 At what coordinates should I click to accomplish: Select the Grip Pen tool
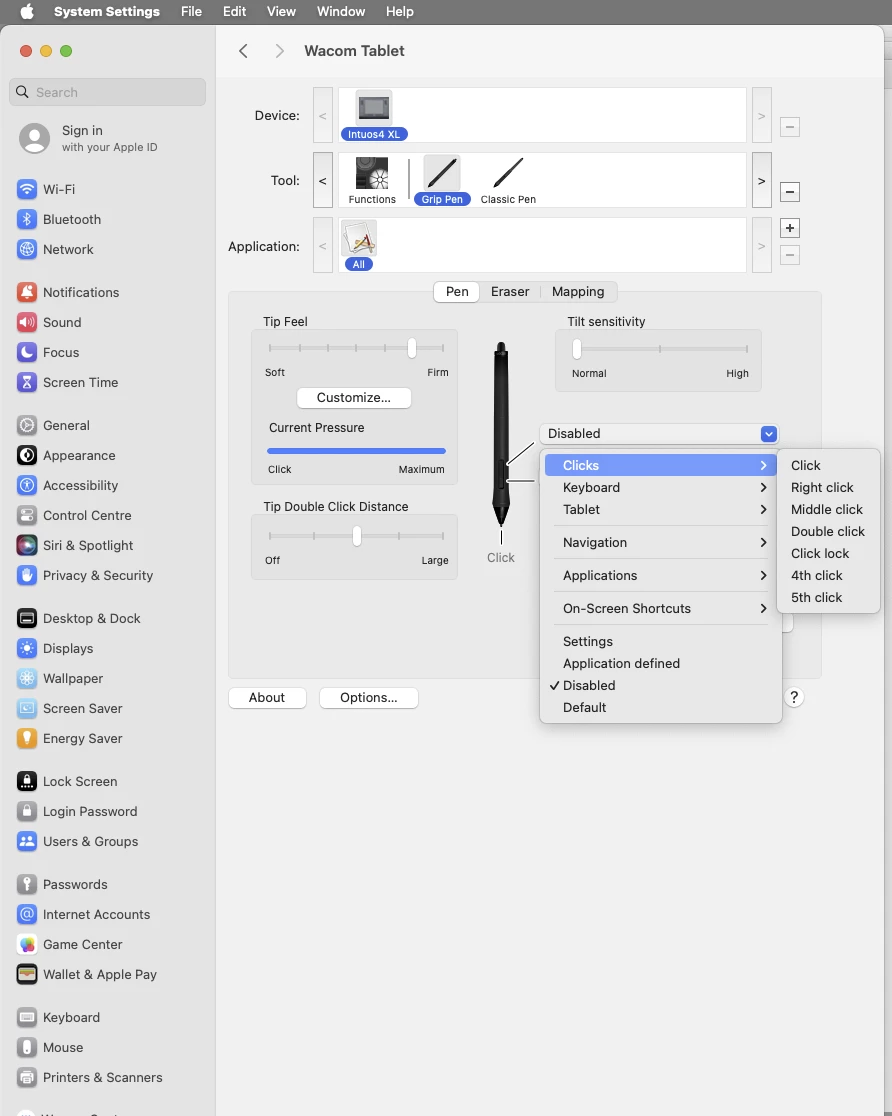(442, 181)
